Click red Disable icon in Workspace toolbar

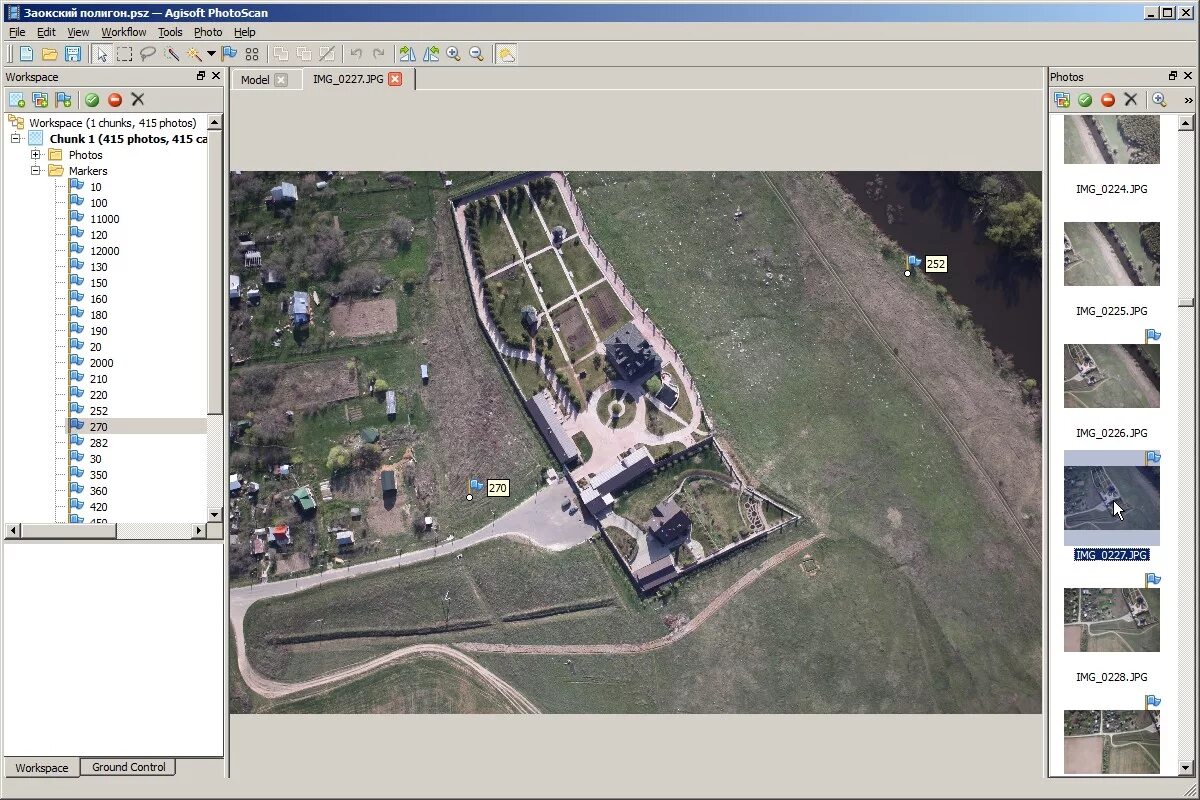tap(115, 99)
